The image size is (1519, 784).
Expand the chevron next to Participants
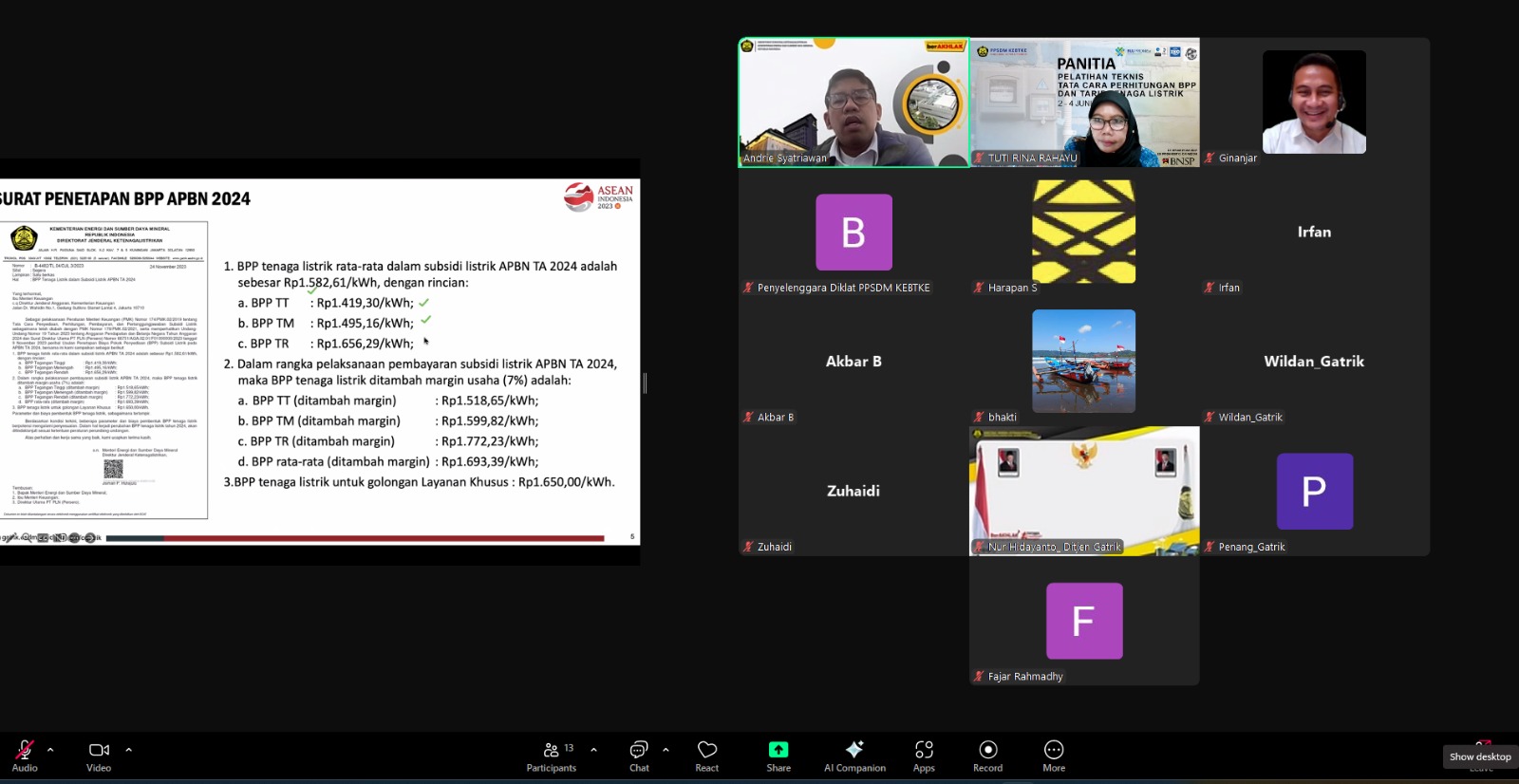(593, 750)
